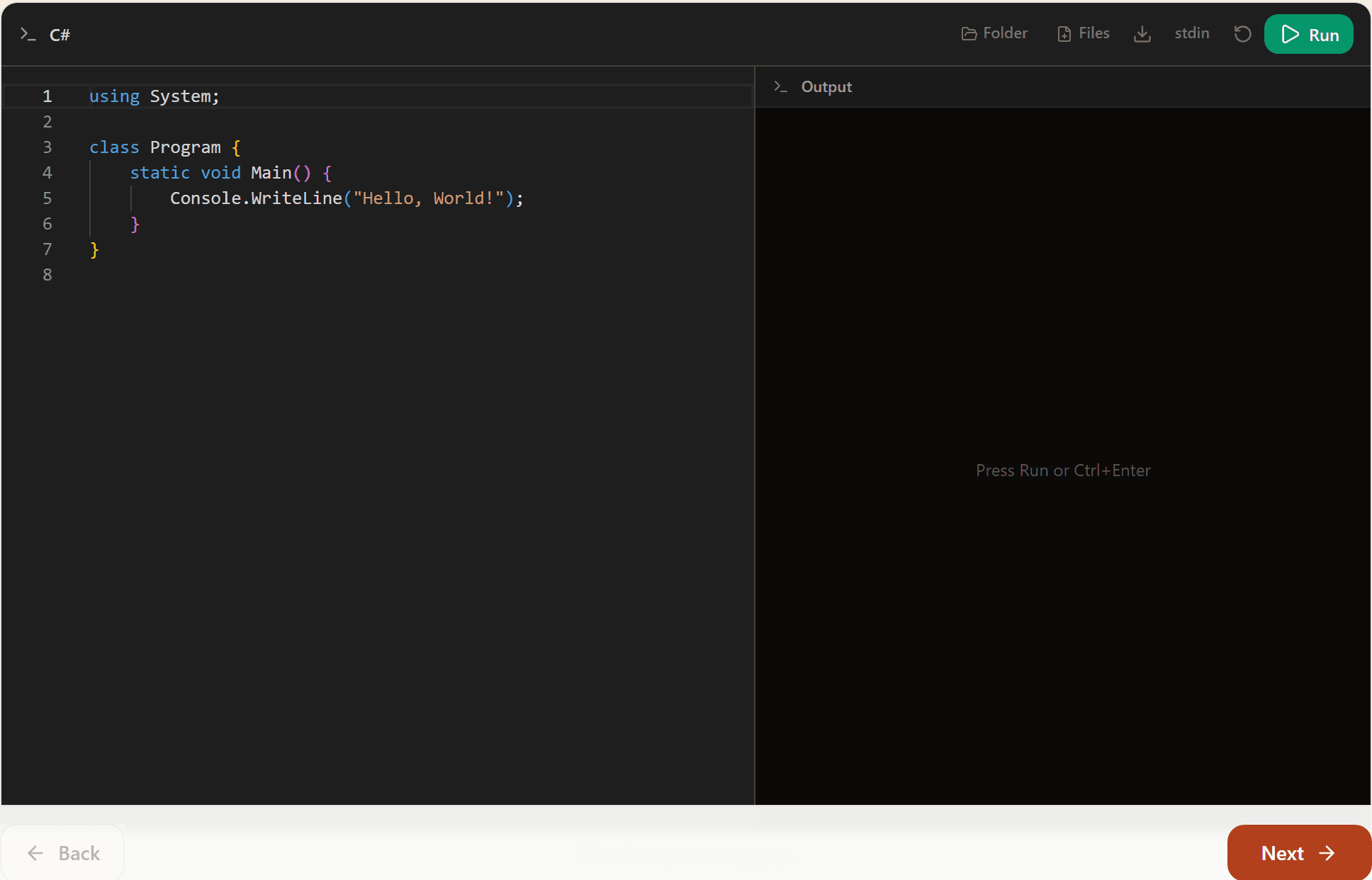
Task: Run the C# code
Action: click(x=1308, y=34)
